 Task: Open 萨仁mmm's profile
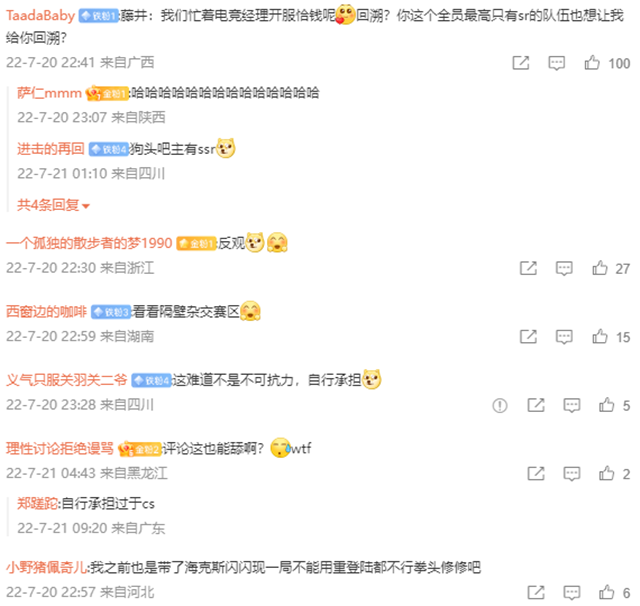(x=49, y=93)
